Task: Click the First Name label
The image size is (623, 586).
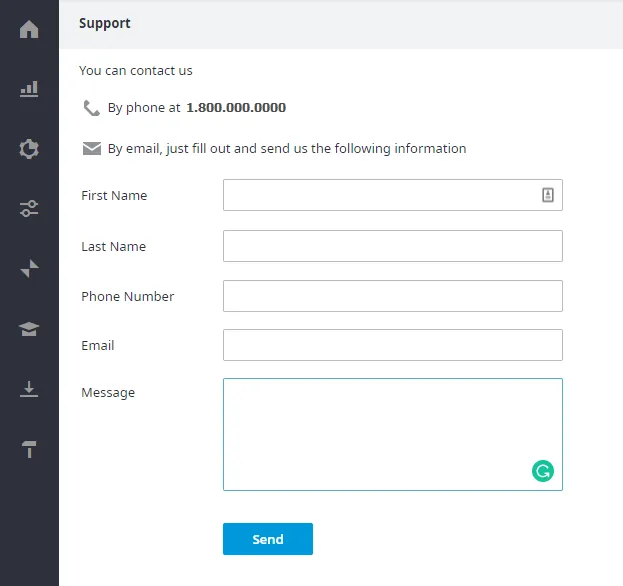Action: 114,195
